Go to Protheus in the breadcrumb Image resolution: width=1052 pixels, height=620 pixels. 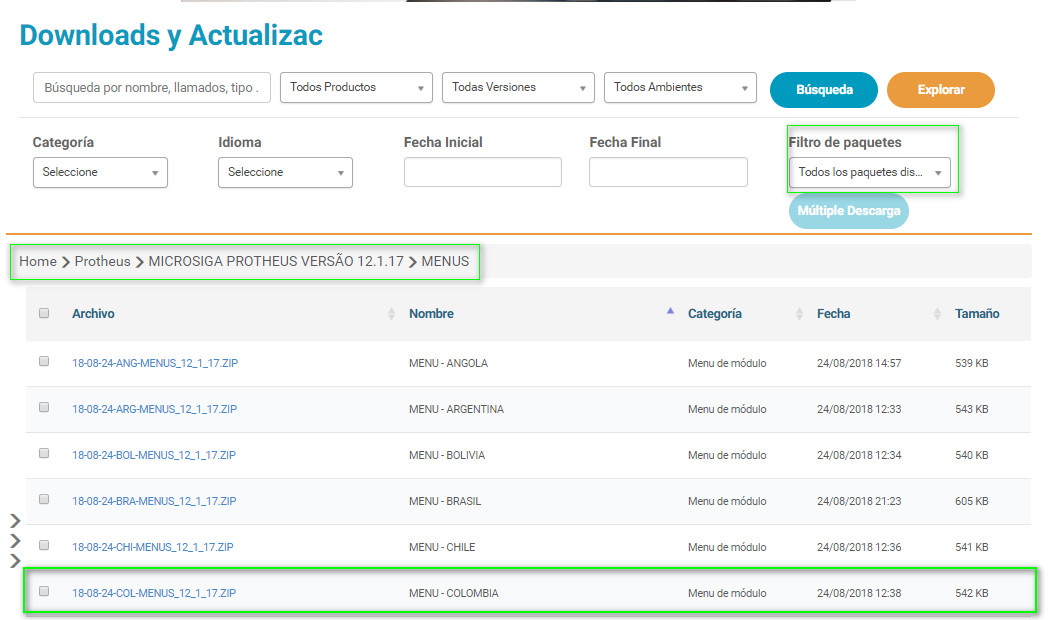click(x=103, y=261)
